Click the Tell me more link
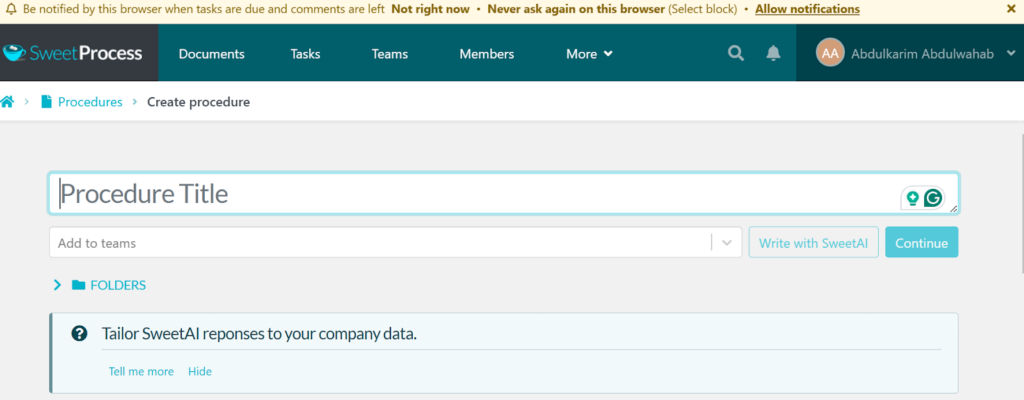The height and width of the screenshot is (400, 1024). click(141, 371)
